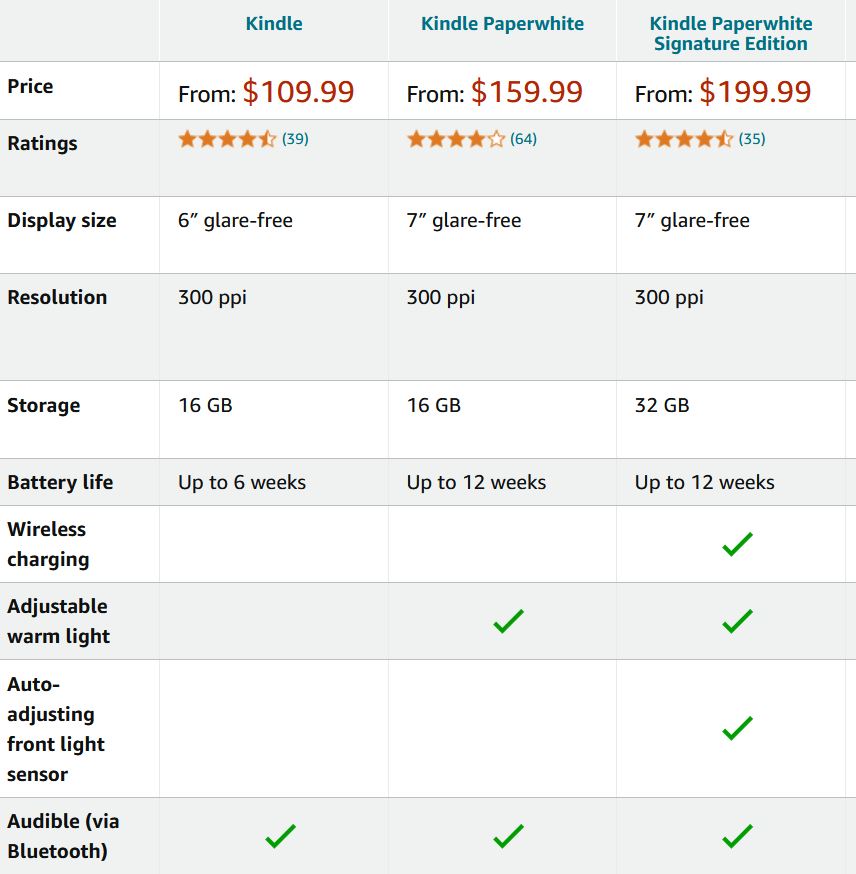Click the $159.99 Paperwhite price
Viewport: 856px width, 874px height.
(527, 92)
